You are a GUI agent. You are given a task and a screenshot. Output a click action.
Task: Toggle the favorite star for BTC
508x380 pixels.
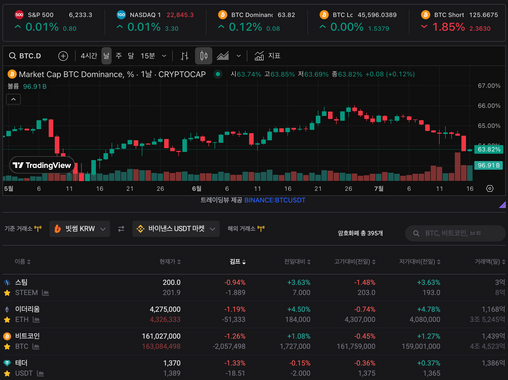point(7,347)
